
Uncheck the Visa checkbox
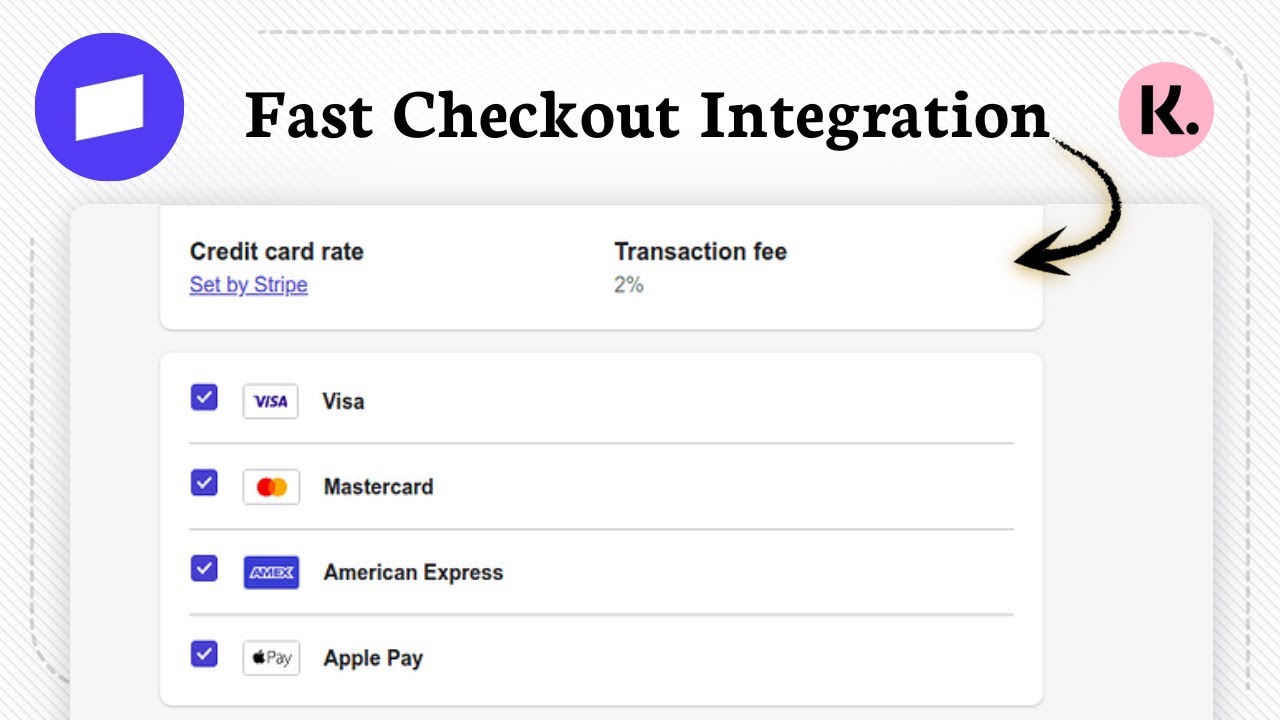point(204,398)
